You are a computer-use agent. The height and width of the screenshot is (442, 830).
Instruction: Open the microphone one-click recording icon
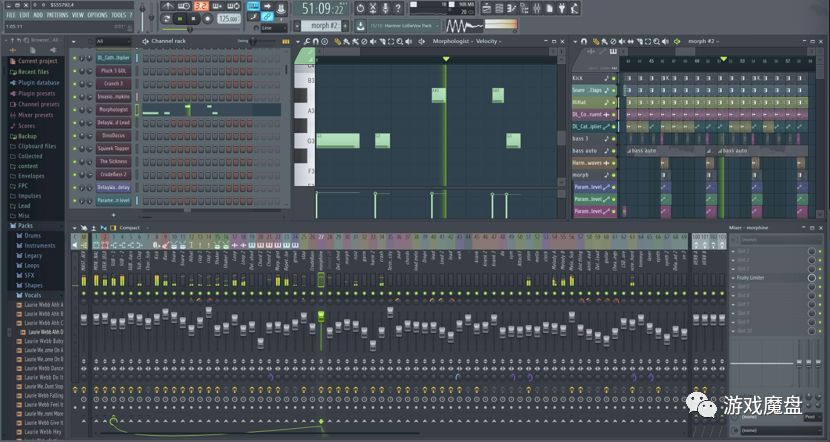(x=385, y=8)
